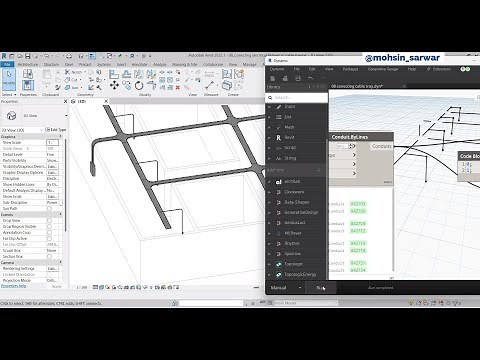Open the Architecture ribbon tab
480x360 pixels.
(x=28, y=64)
